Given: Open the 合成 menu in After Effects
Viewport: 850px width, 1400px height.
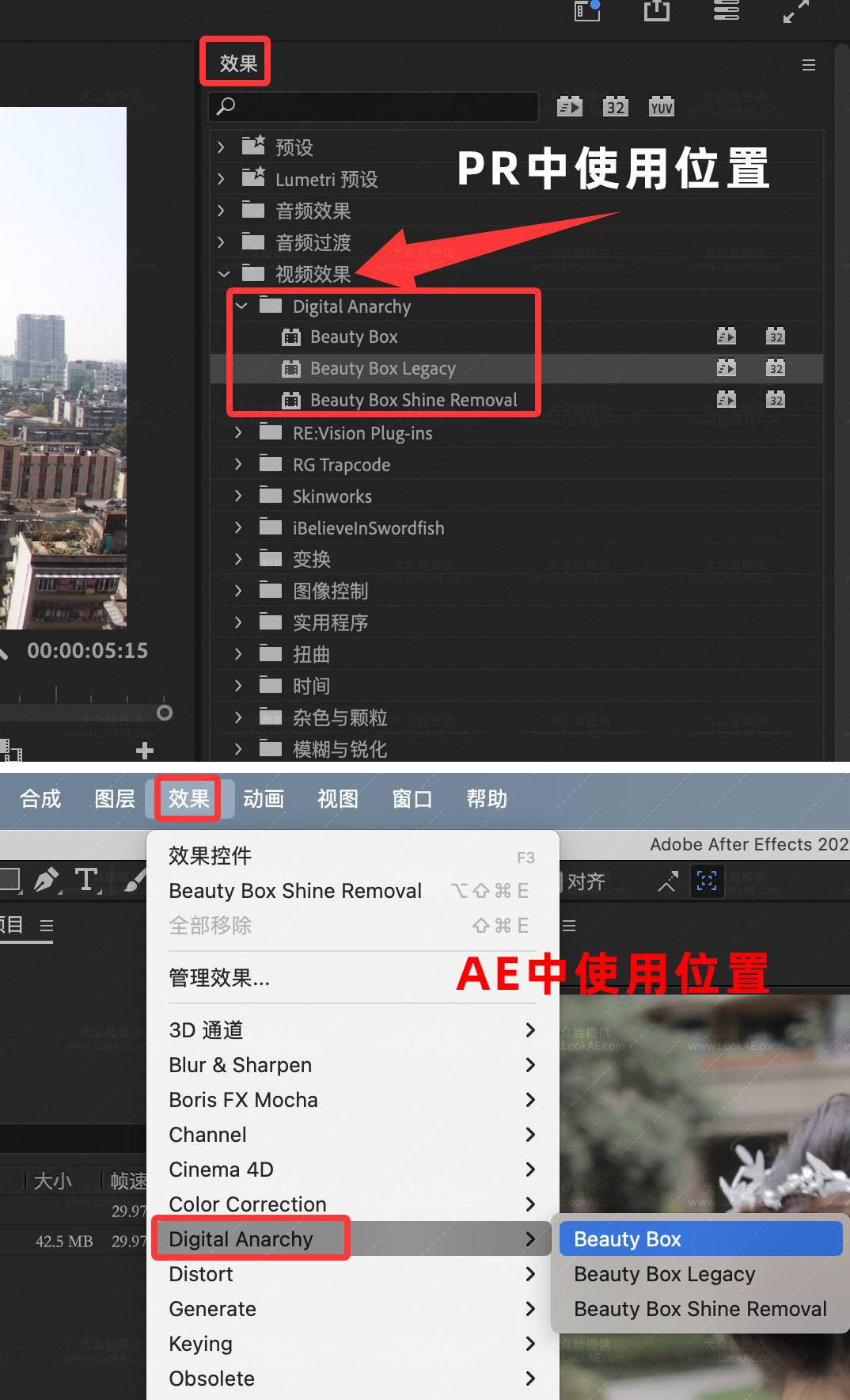Looking at the screenshot, I should click(40, 799).
